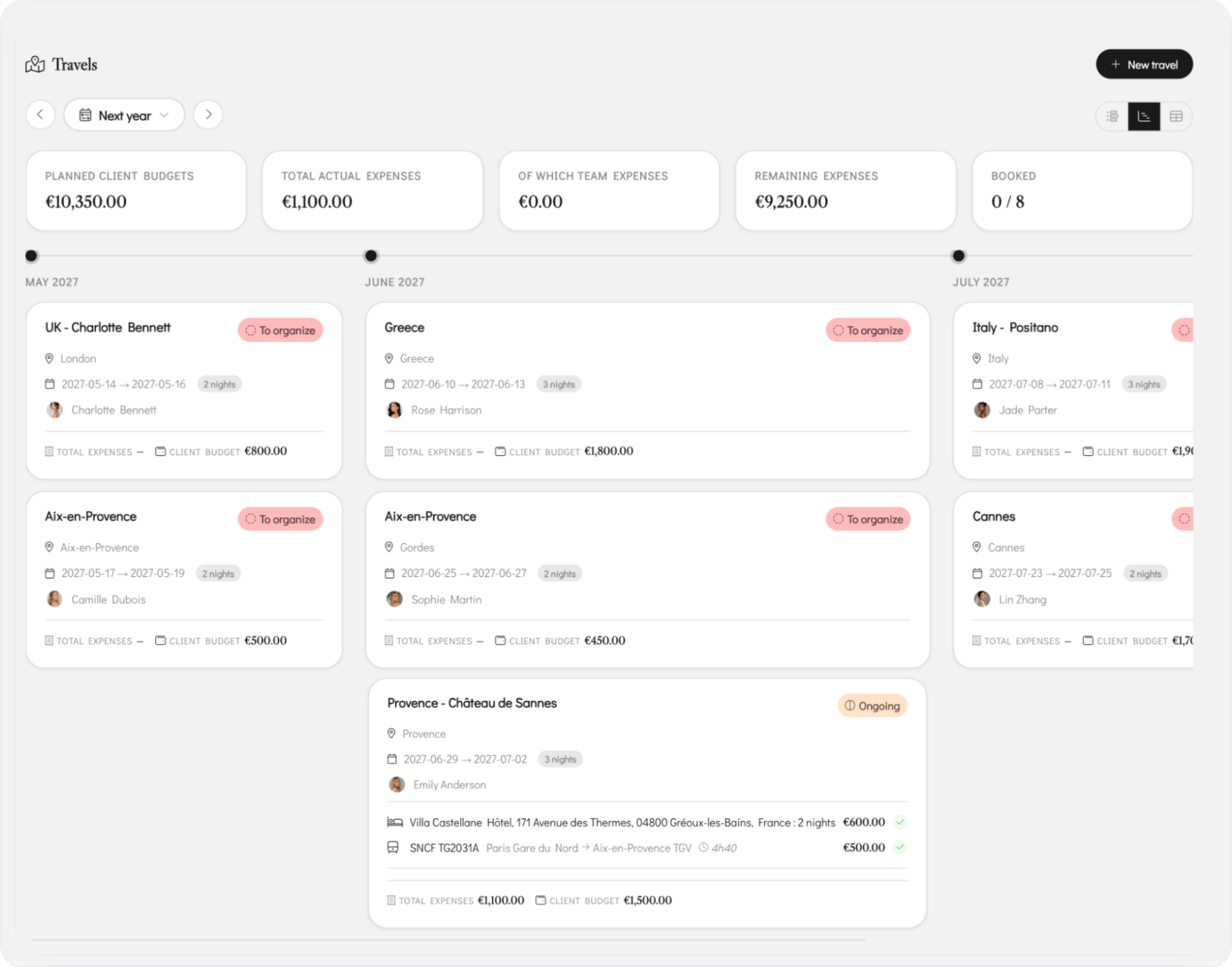Click London location pin icon
This screenshot has width=1232, height=967.
click(x=49, y=358)
